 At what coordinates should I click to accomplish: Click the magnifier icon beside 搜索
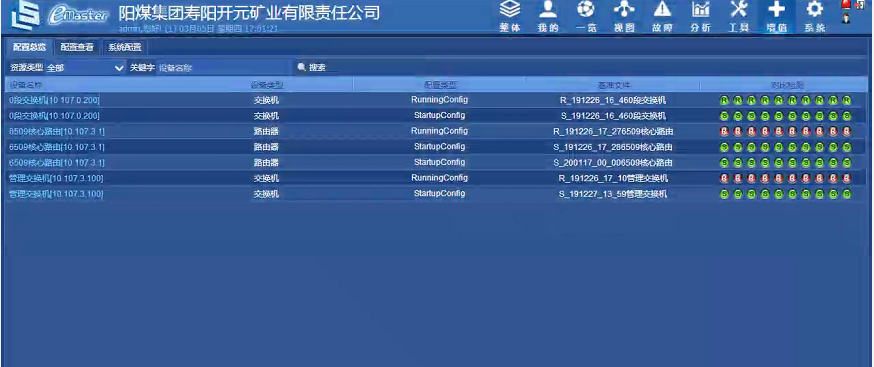pyautogui.click(x=302, y=67)
